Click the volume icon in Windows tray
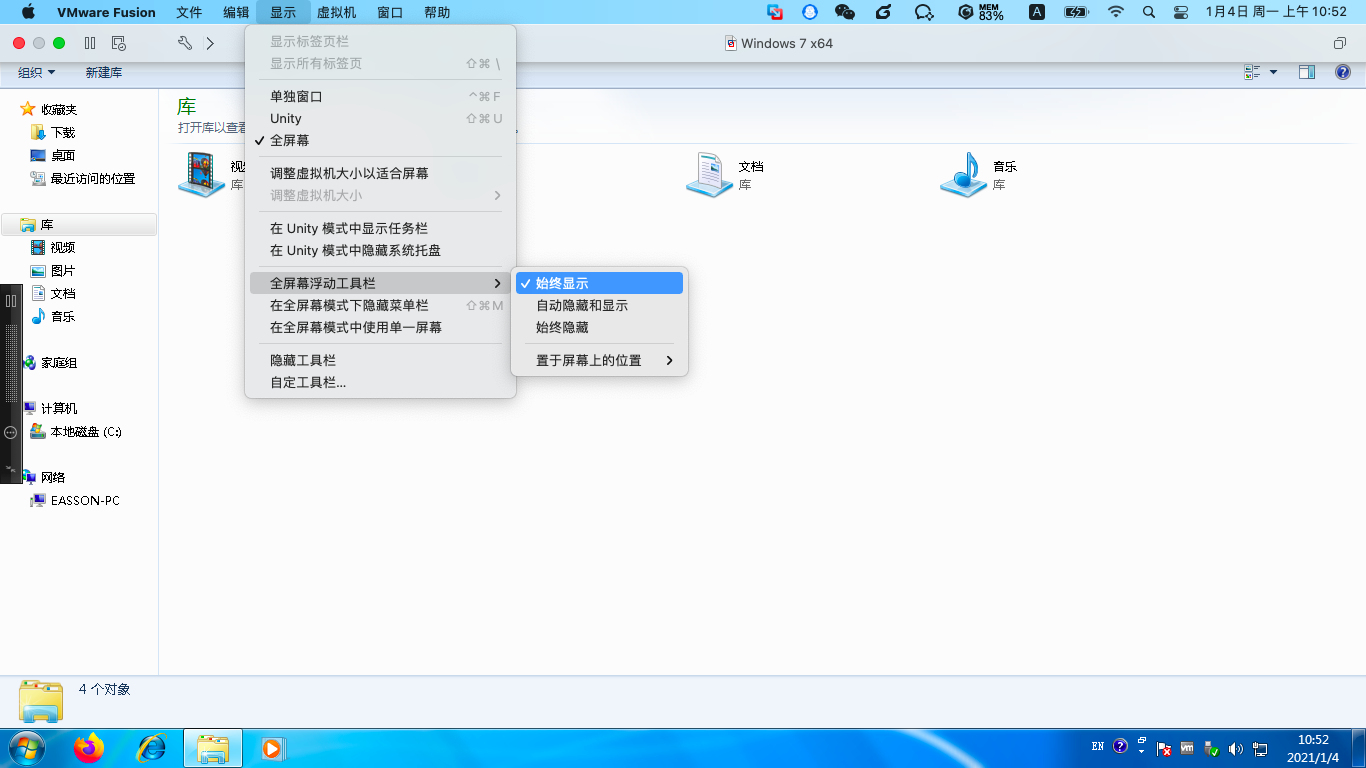 point(1235,748)
